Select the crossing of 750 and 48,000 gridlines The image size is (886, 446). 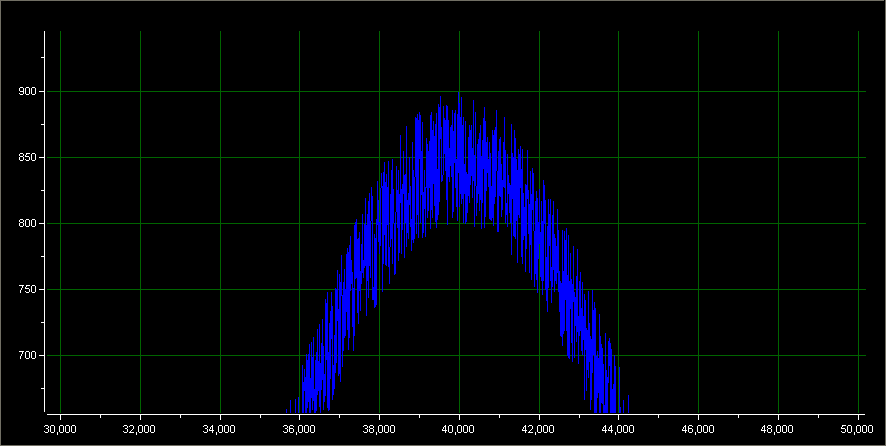point(778,289)
